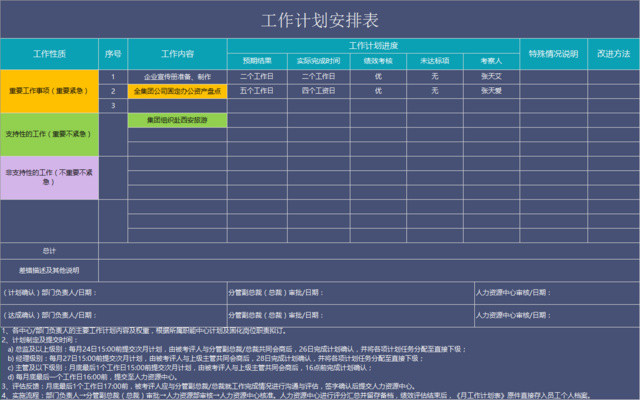640x400 pixels.
Task: Select note 2 line 计划制定及提交时间
Action: tap(40, 340)
